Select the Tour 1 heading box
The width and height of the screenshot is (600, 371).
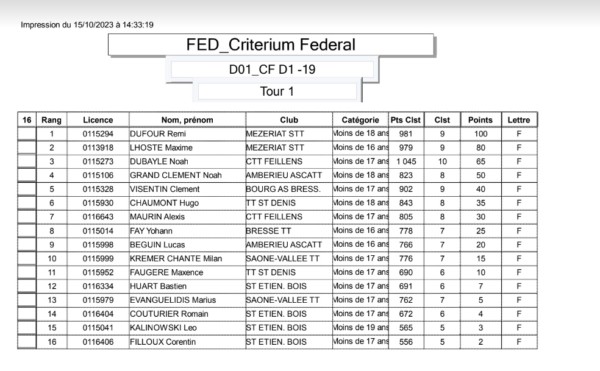(x=277, y=92)
